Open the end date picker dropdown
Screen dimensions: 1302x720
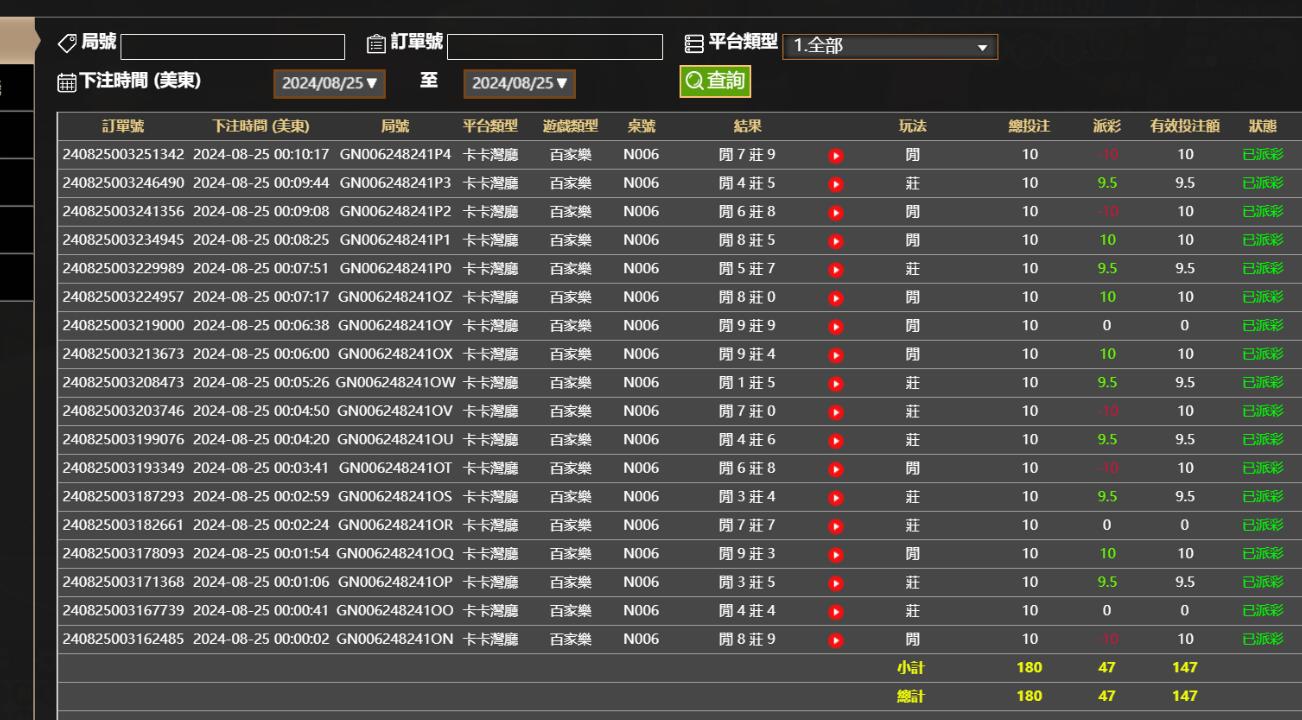pos(519,84)
